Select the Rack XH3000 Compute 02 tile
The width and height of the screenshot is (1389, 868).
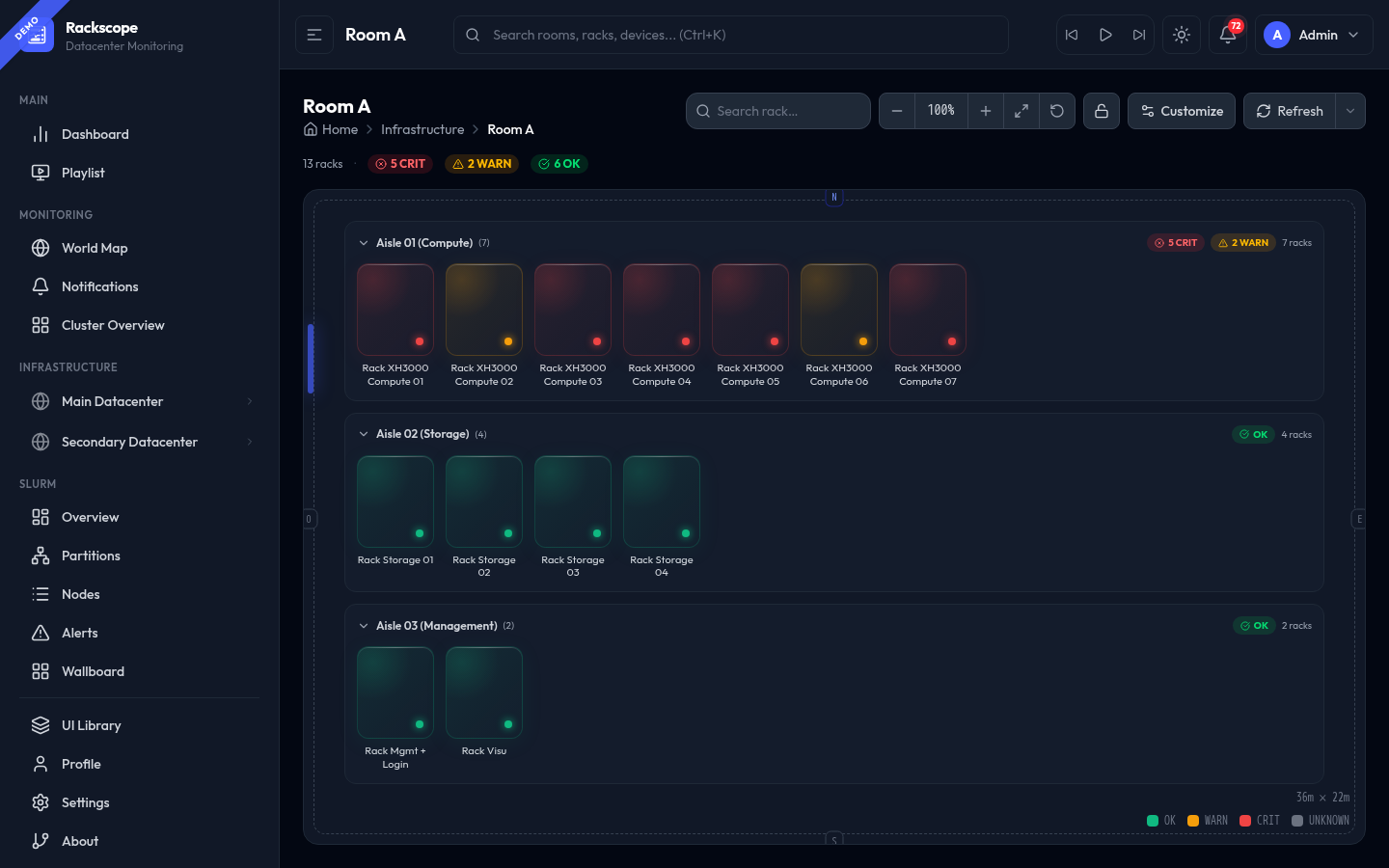pos(484,311)
